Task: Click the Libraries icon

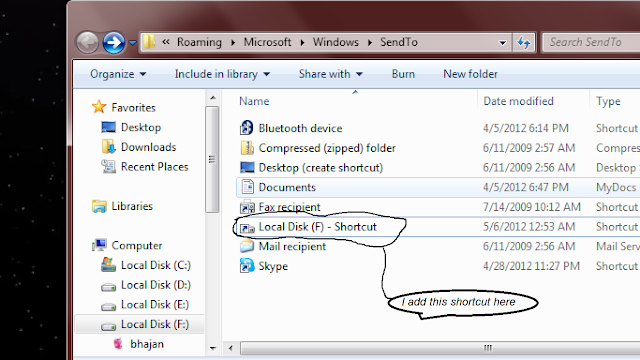Action: pos(99,206)
